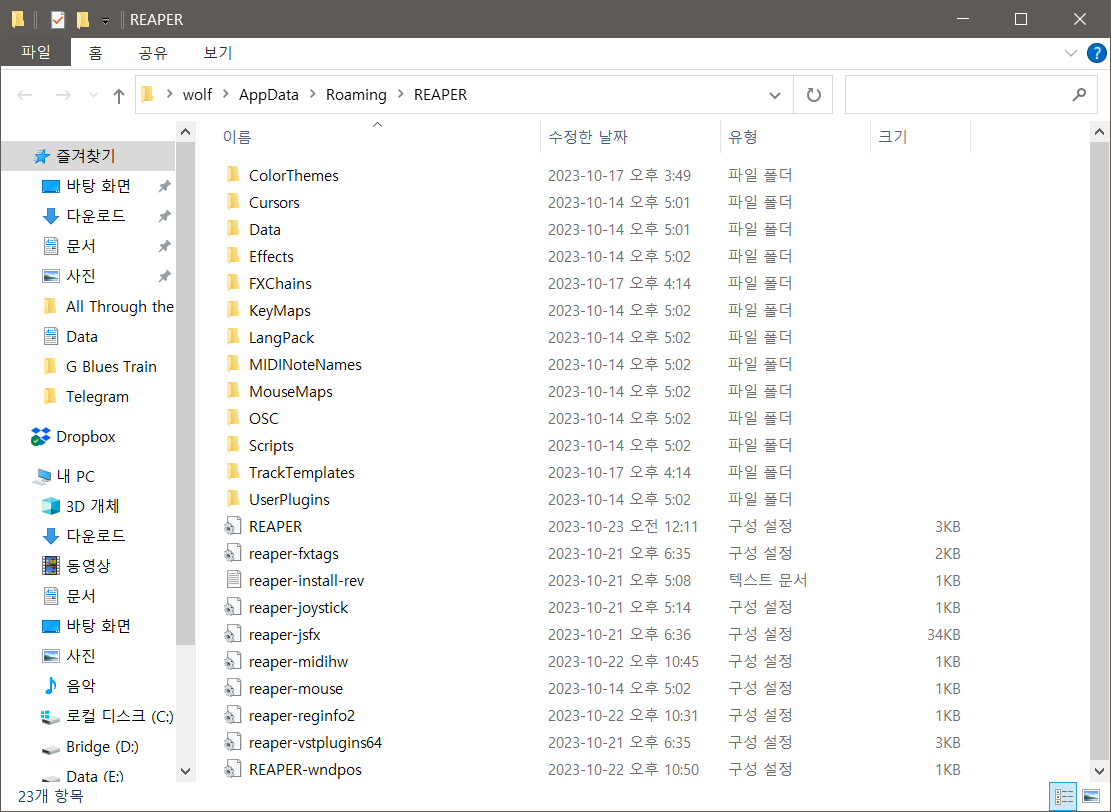The image size is (1111, 812).
Task: Click the 즐겨찾기 star icon
Action: coord(42,156)
